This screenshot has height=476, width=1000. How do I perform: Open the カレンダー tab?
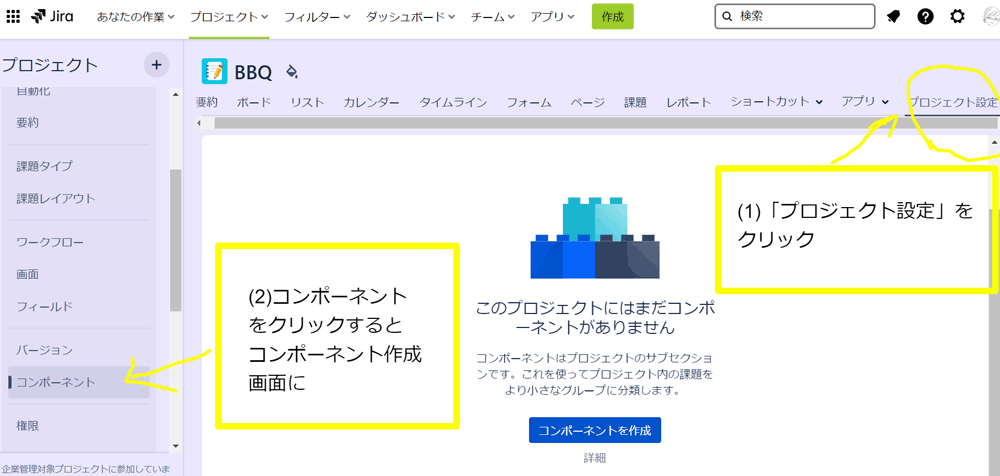coord(372,102)
